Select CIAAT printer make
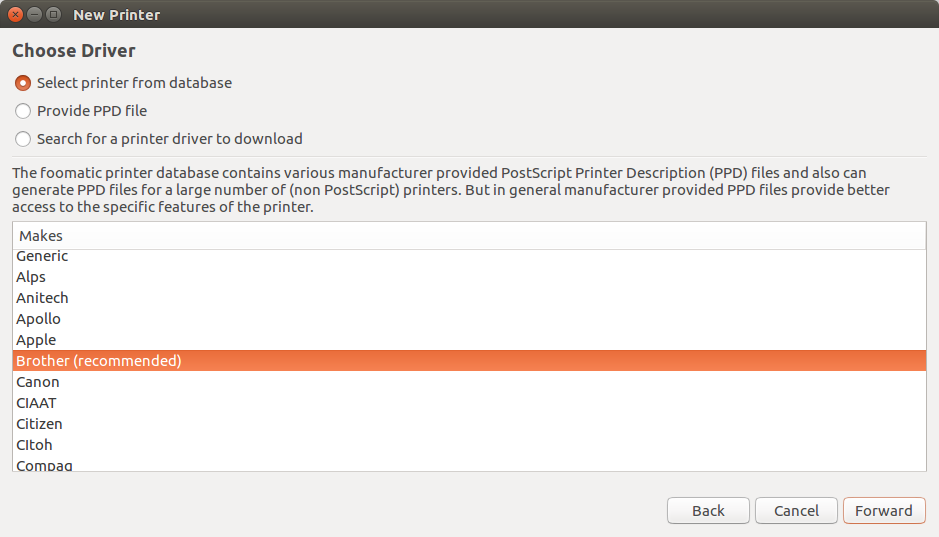The width and height of the screenshot is (939, 537). [36, 403]
